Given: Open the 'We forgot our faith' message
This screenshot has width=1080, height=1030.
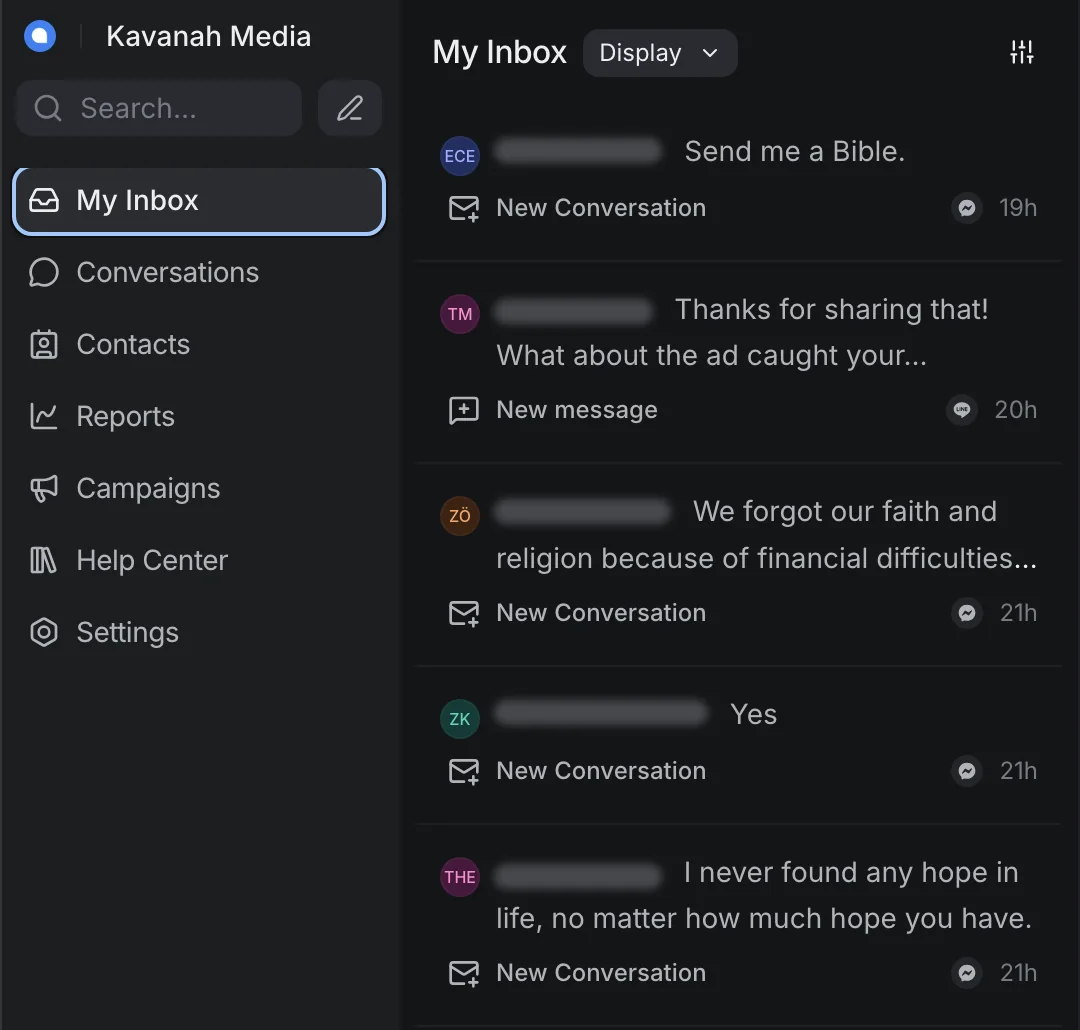Looking at the screenshot, I should [767, 535].
